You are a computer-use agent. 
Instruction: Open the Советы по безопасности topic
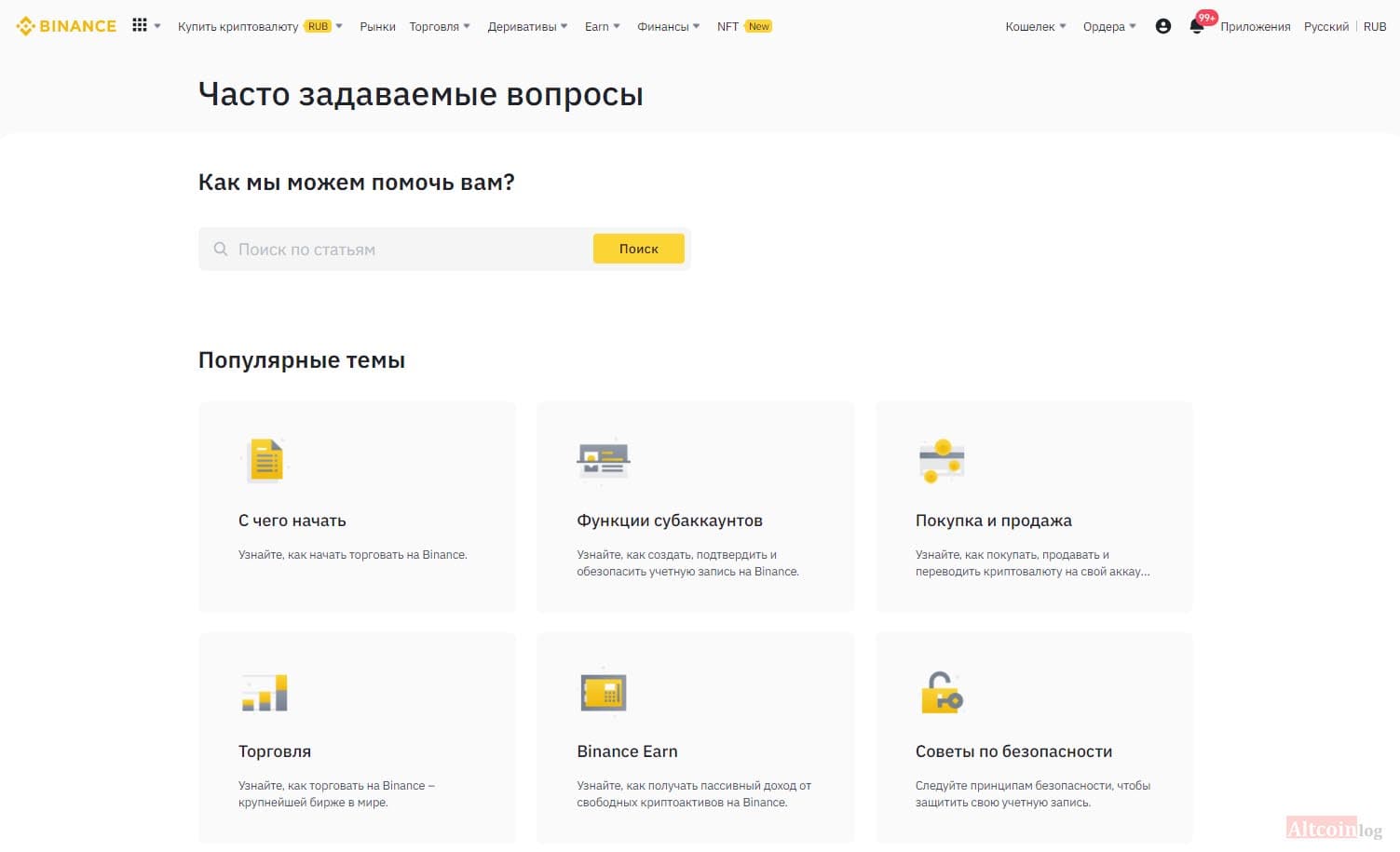(1014, 751)
